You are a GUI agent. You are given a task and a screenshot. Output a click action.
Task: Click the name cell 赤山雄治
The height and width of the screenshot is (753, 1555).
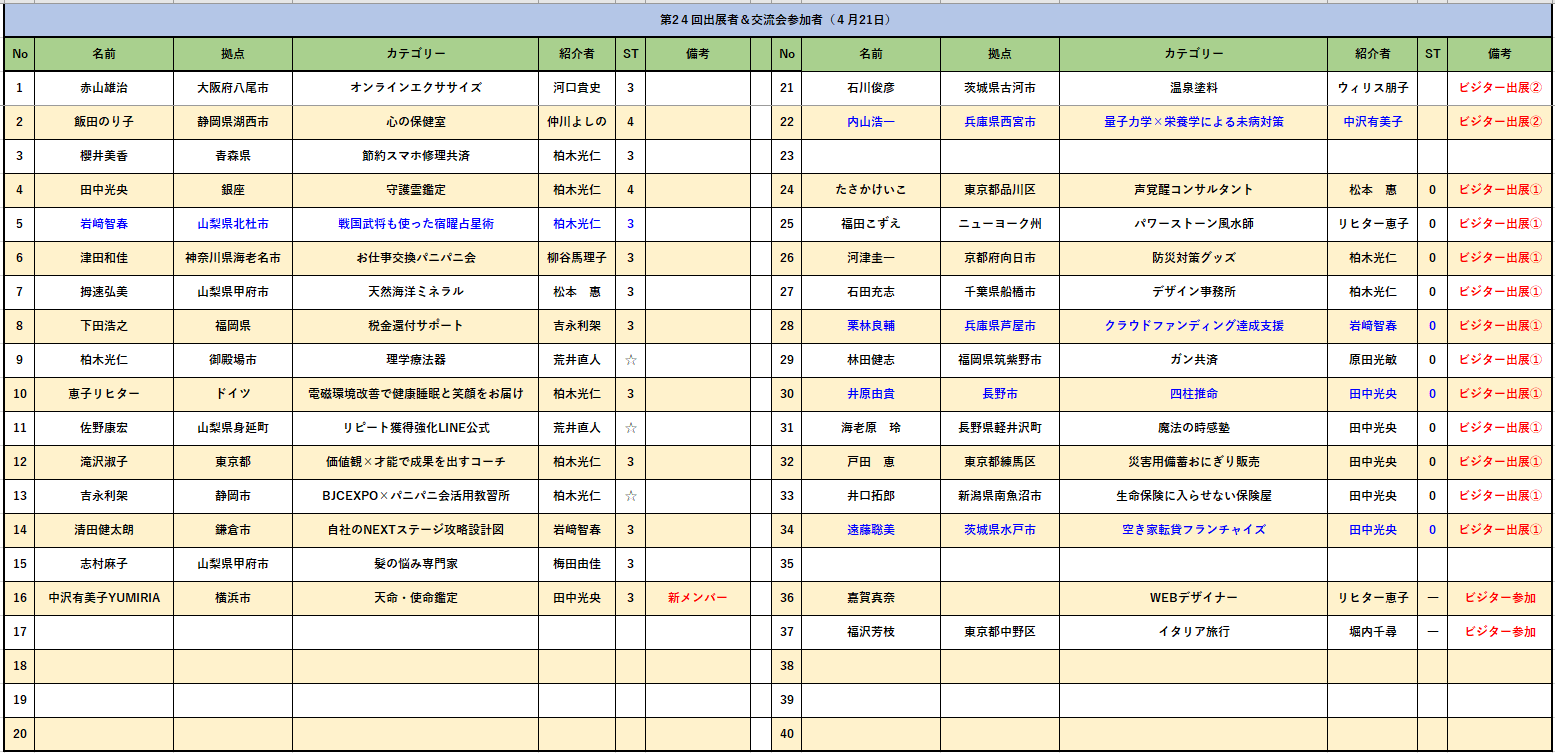coord(104,88)
